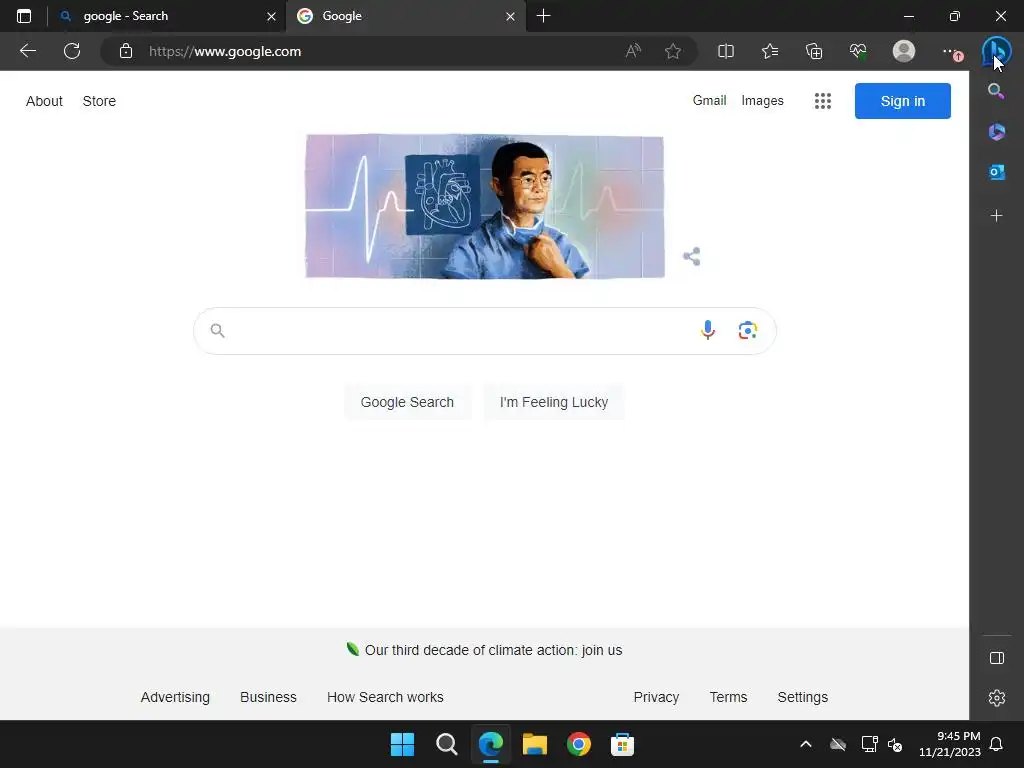Open the Images link
Viewport: 1024px width, 768px height.
click(x=762, y=101)
